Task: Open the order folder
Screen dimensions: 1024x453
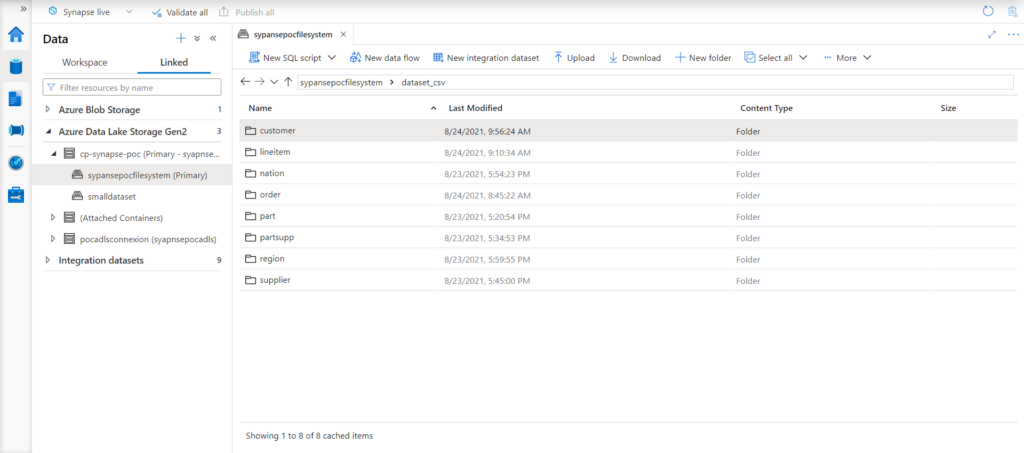Action: (x=270, y=195)
